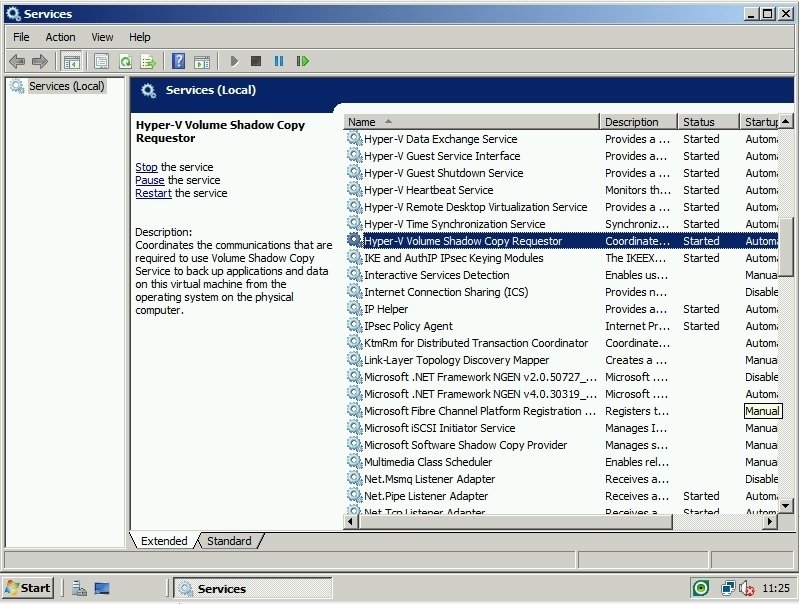Click the Start Service play icon
The width and height of the screenshot is (799, 604).
point(234,61)
